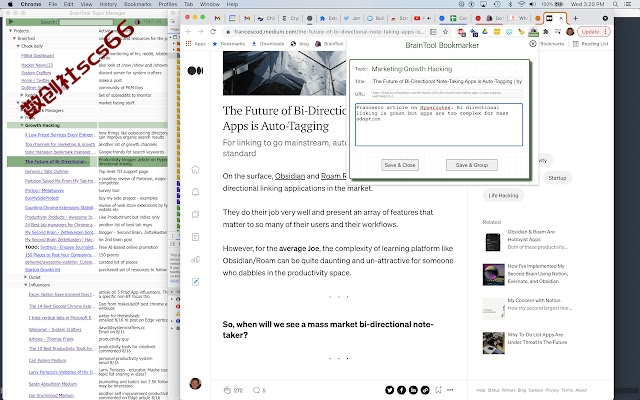Open Medium stats bar chart icon
The height and width of the screenshot is (400, 640).
pyautogui.click(x=196, y=259)
